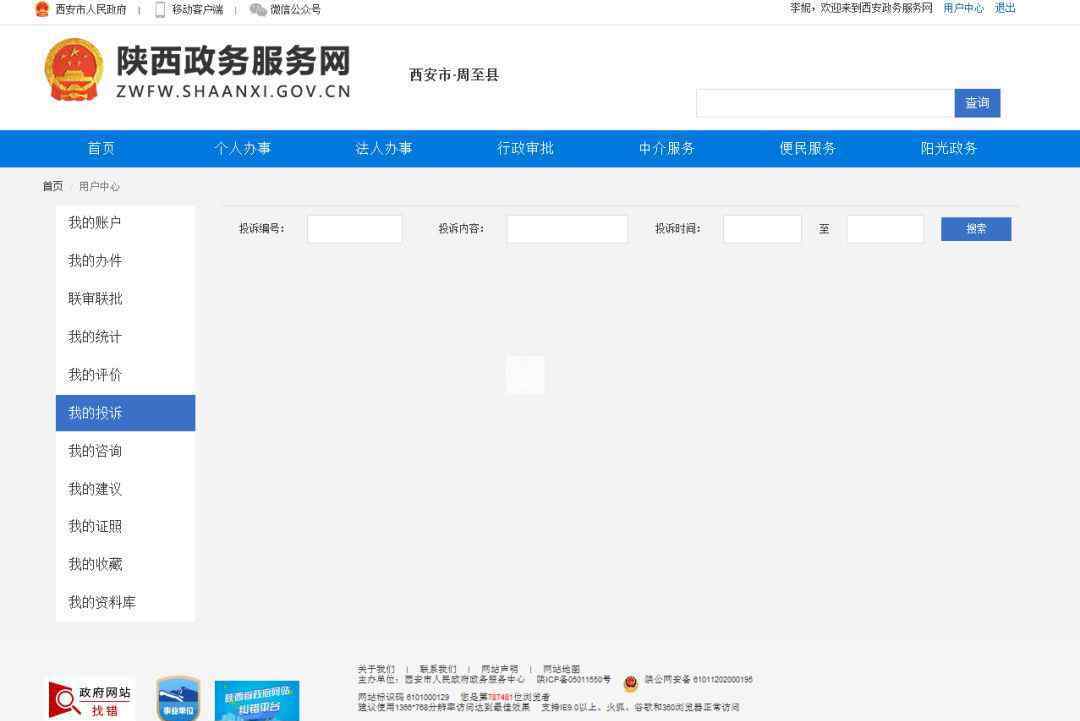The height and width of the screenshot is (721, 1080).
Task: Open 我的办件 in the sidebar
Action: (x=96, y=261)
